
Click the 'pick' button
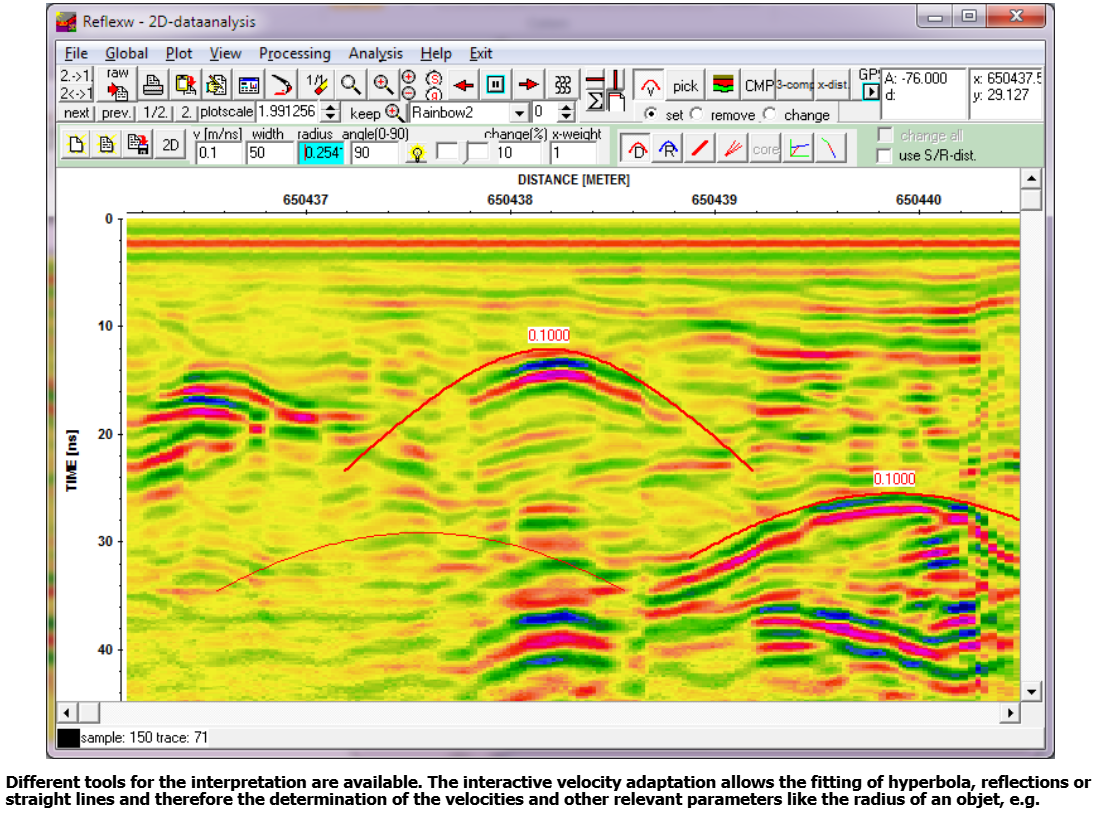tap(685, 85)
